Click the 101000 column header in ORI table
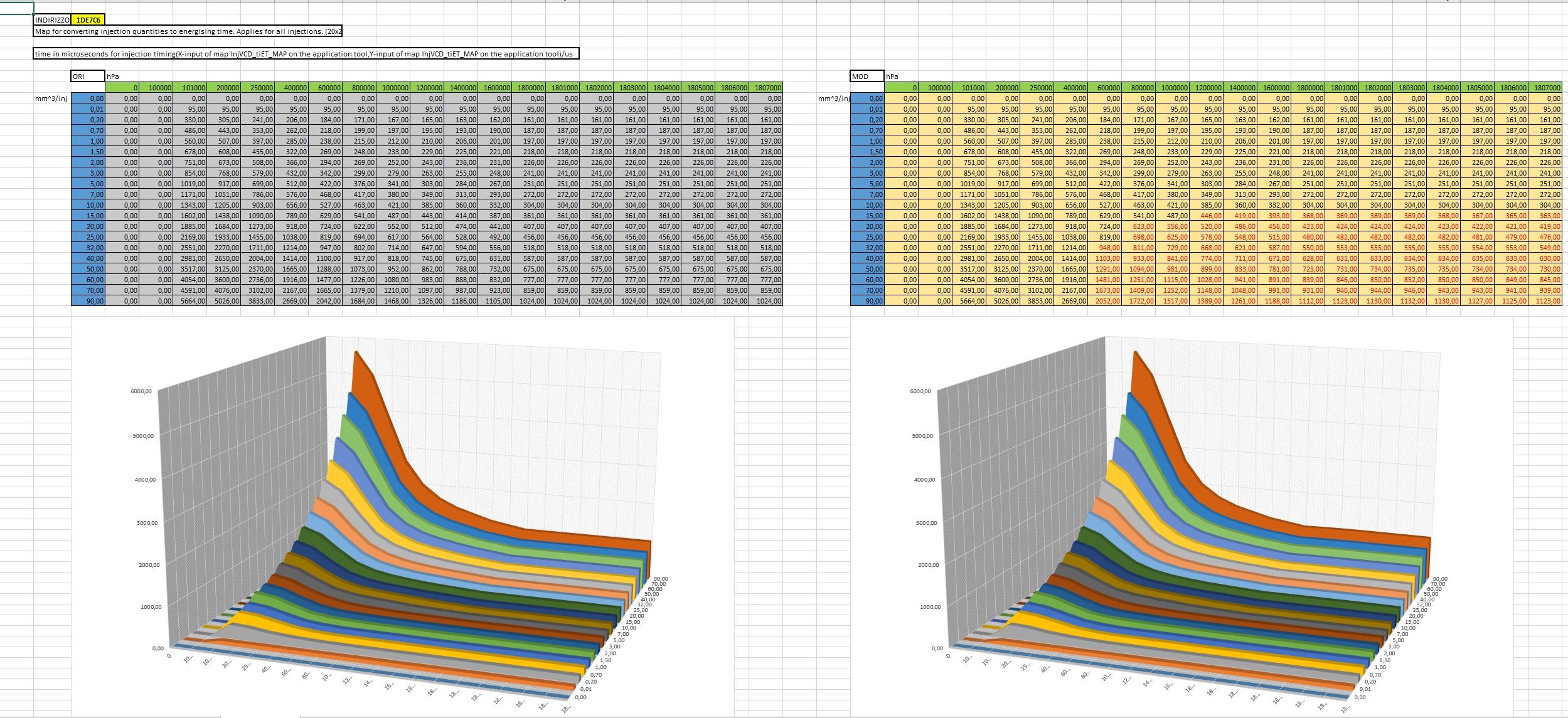Image resolution: width=1568 pixels, height=718 pixels. (x=190, y=88)
